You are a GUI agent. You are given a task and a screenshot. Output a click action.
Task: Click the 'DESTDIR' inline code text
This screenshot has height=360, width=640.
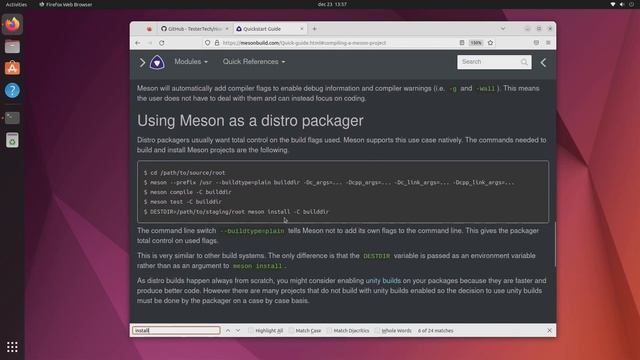tap(376, 256)
